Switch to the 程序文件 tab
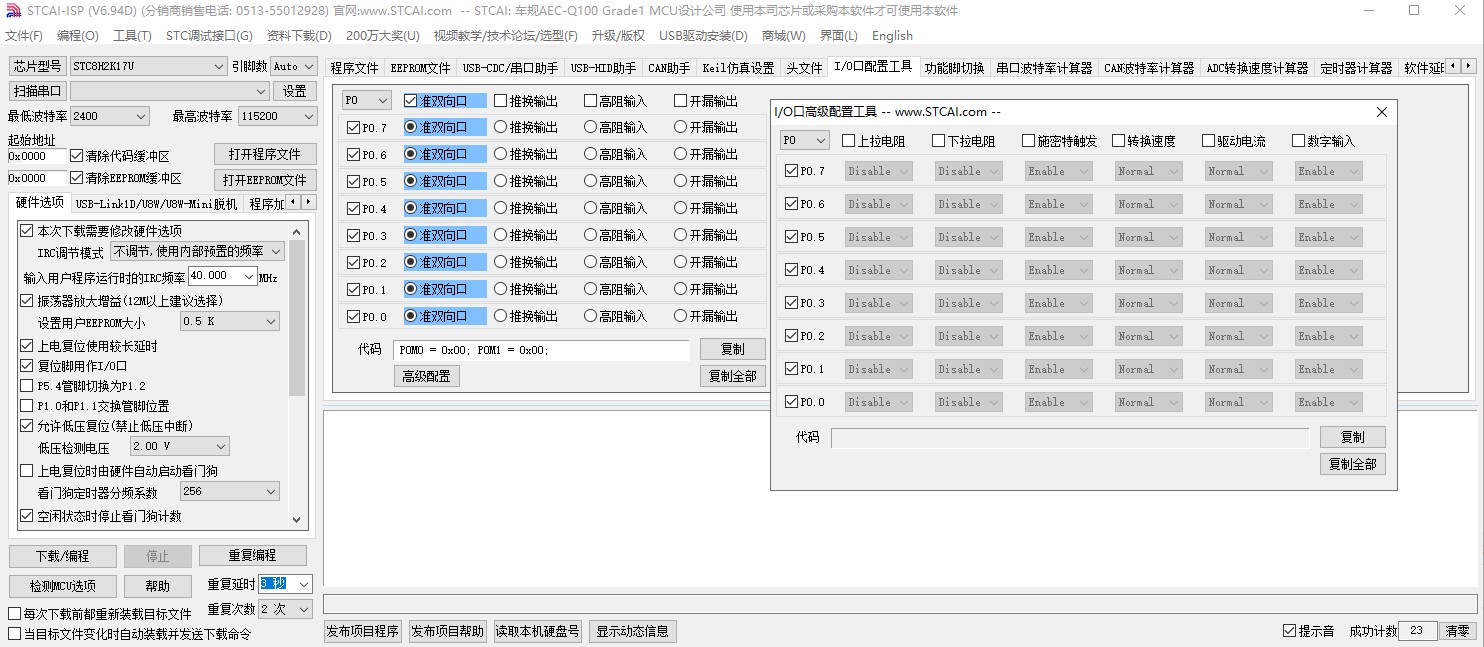 click(x=355, y=68)
